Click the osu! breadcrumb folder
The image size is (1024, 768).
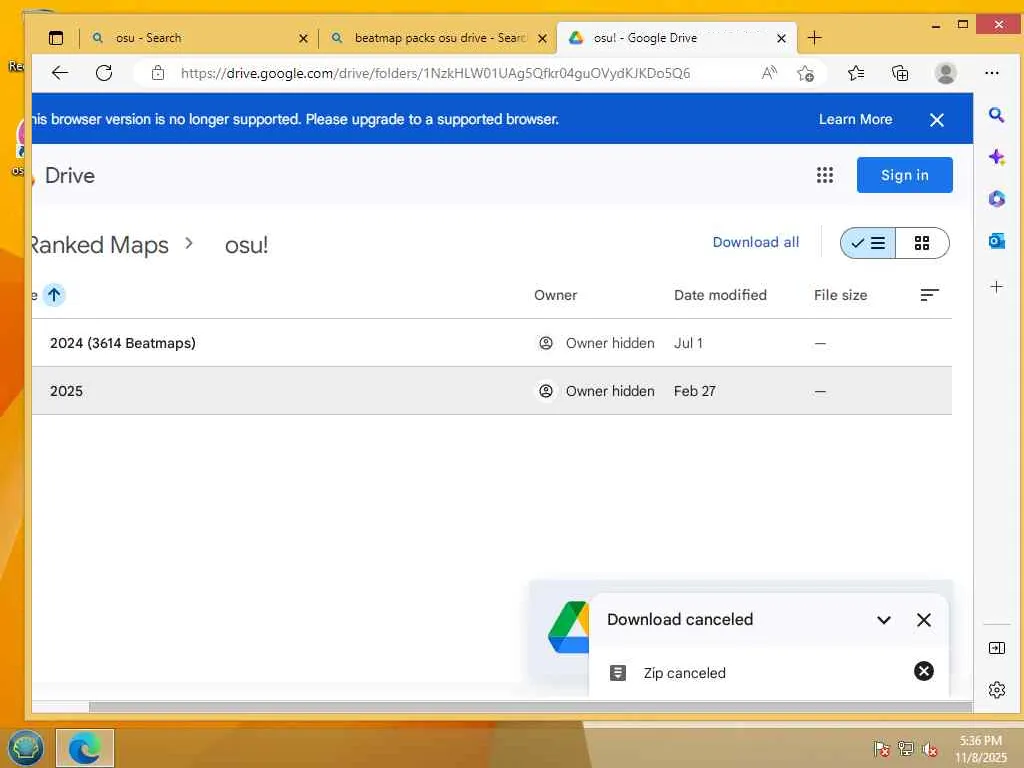(x=246, y=245)
